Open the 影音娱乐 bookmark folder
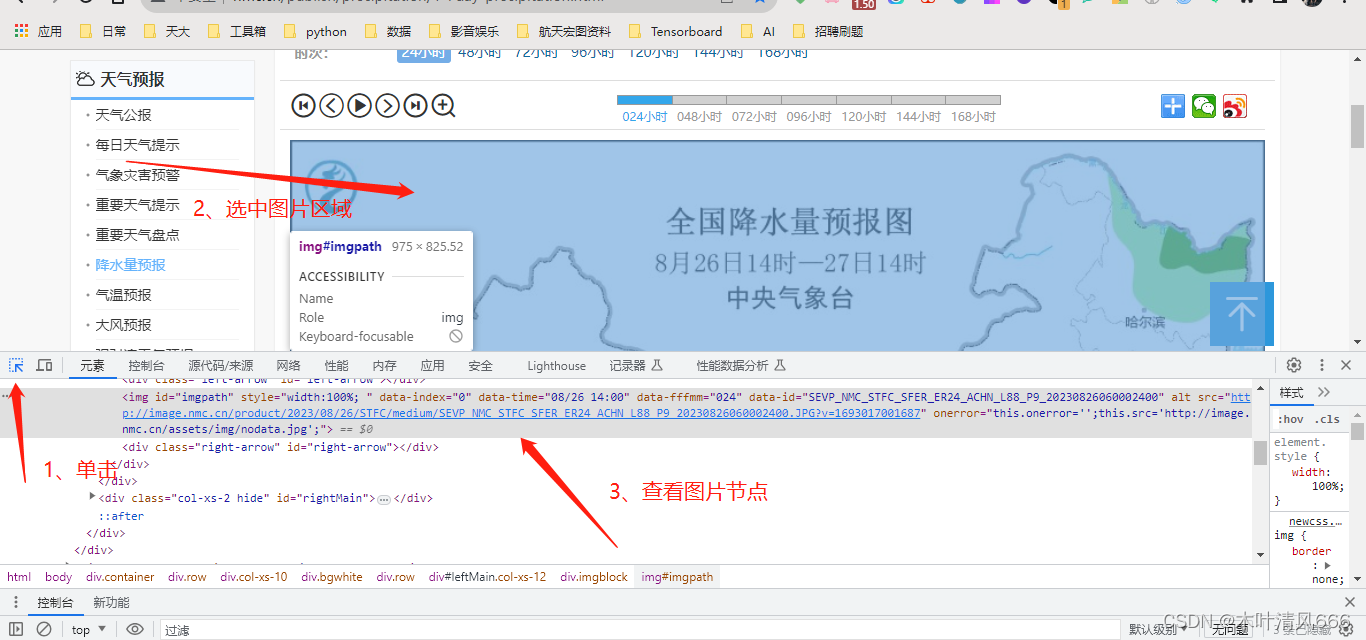The height and width of the screenshot is (640, 1366). click(463, 31)
